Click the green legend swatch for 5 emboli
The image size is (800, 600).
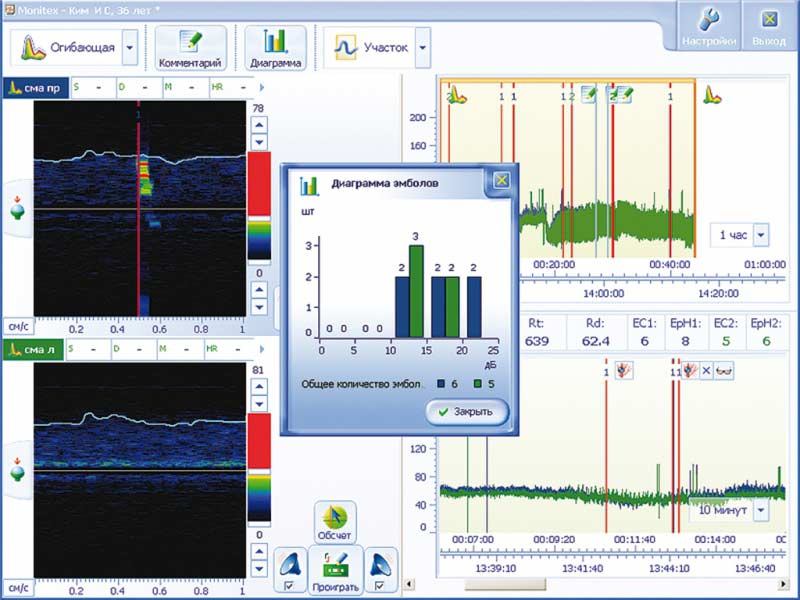[x=478, y=384]
